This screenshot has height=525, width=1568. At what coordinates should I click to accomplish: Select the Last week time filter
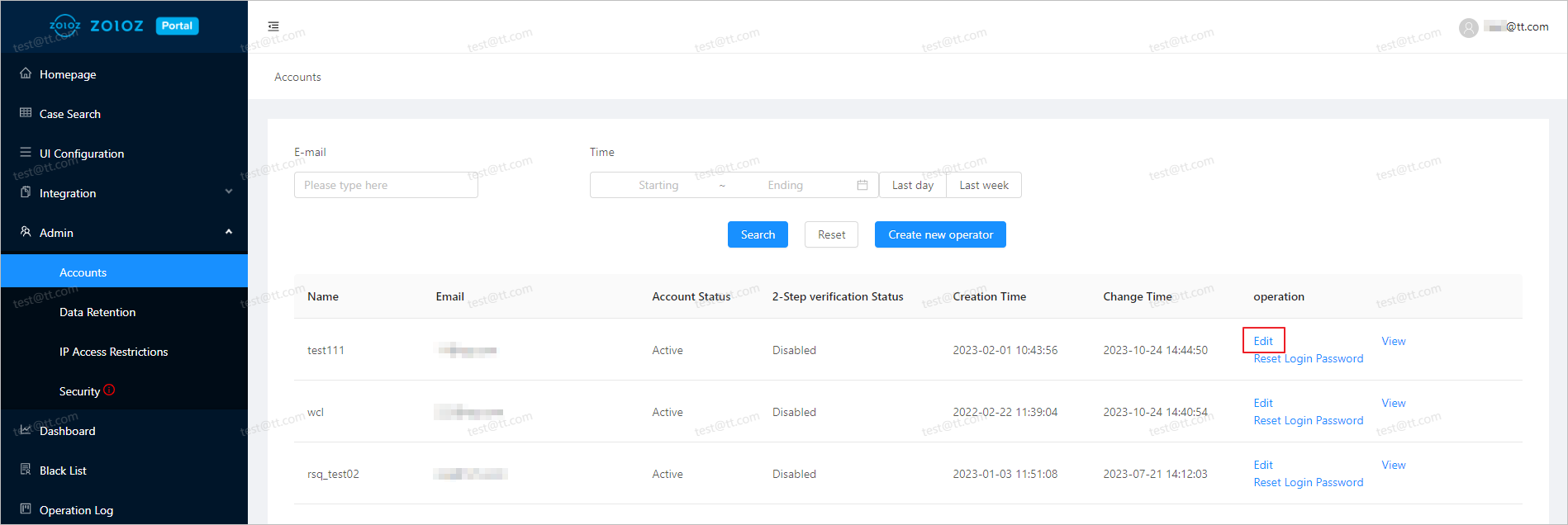tap(983, 186)
